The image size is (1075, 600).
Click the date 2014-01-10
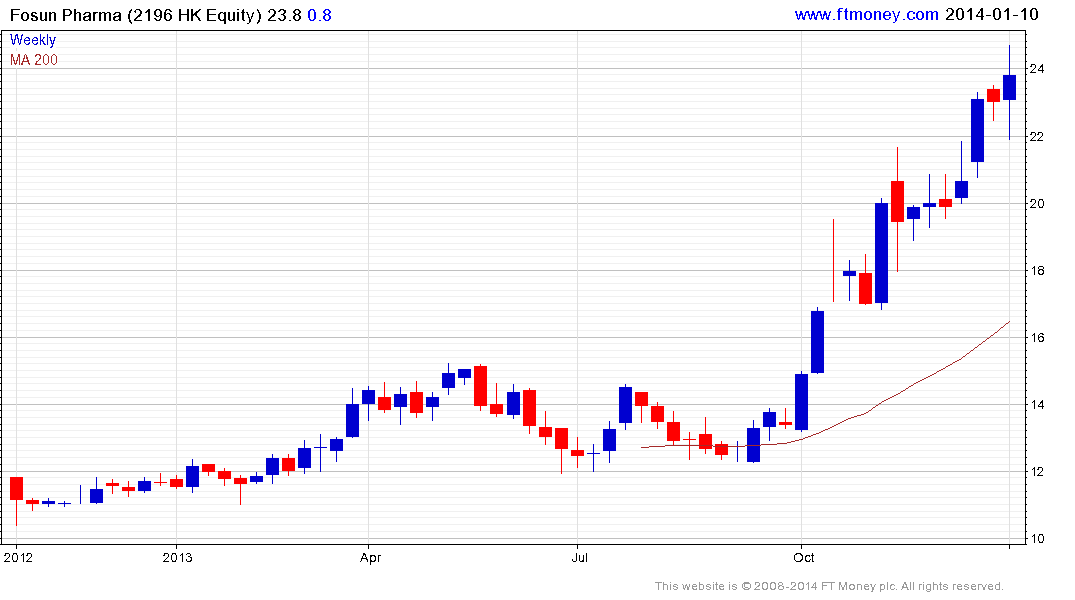click(x=991, y=14)
